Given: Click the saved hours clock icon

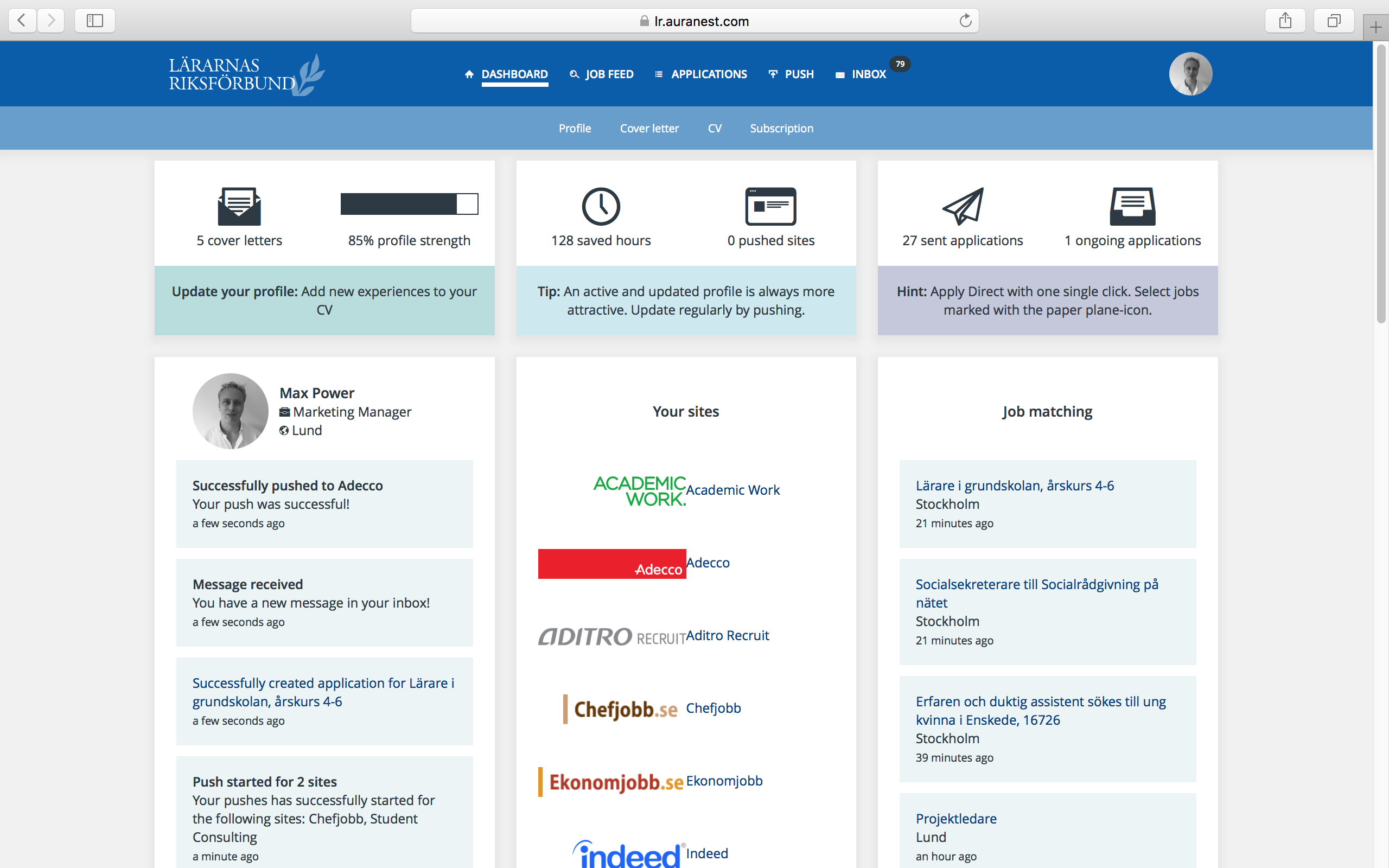Looking at the screenshot, I should point(601,206).
